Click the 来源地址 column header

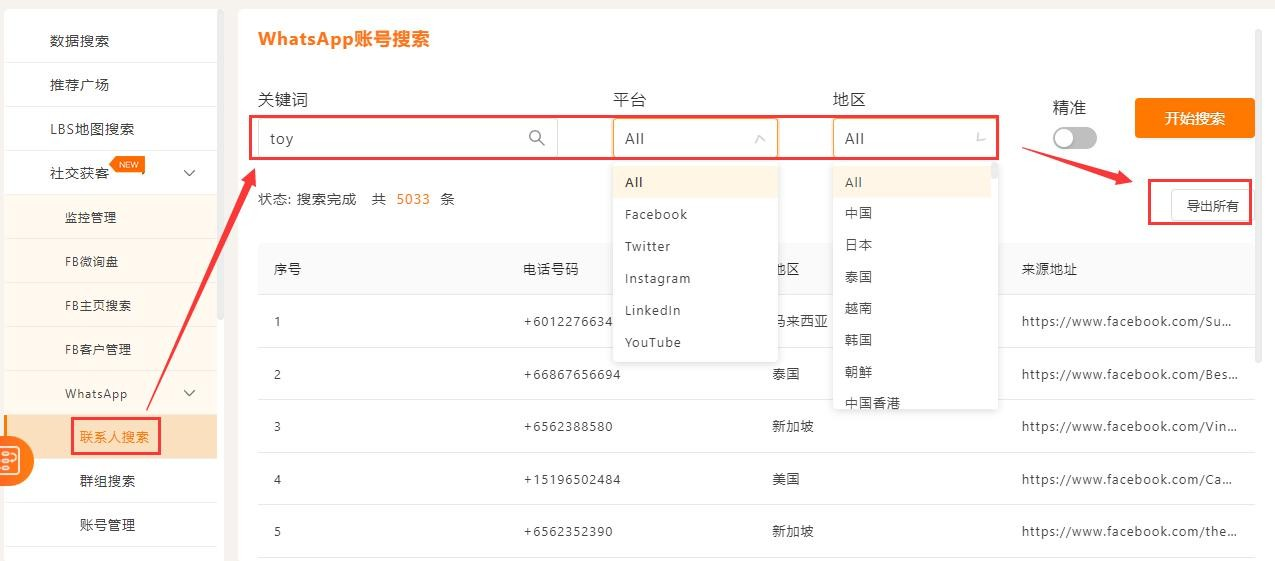[x=1049, y=269]
